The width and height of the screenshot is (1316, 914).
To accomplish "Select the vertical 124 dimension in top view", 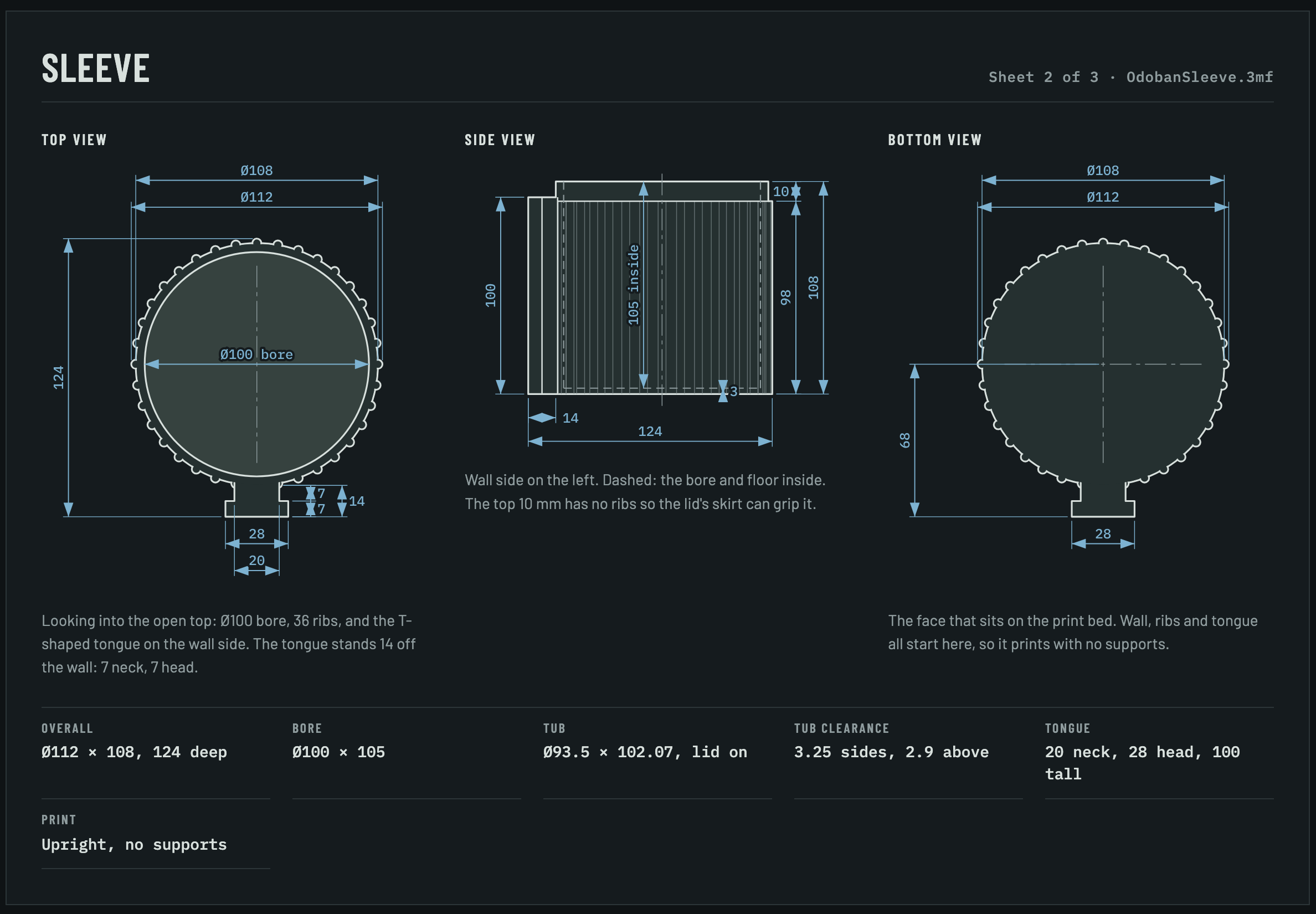I will coord(58,377).
